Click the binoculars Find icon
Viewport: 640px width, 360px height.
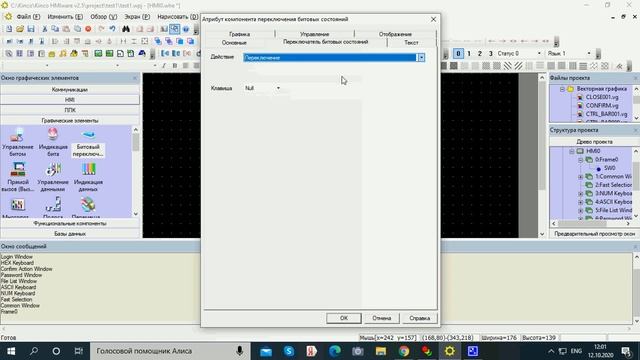pyautogui.click(x=126, y=29)
